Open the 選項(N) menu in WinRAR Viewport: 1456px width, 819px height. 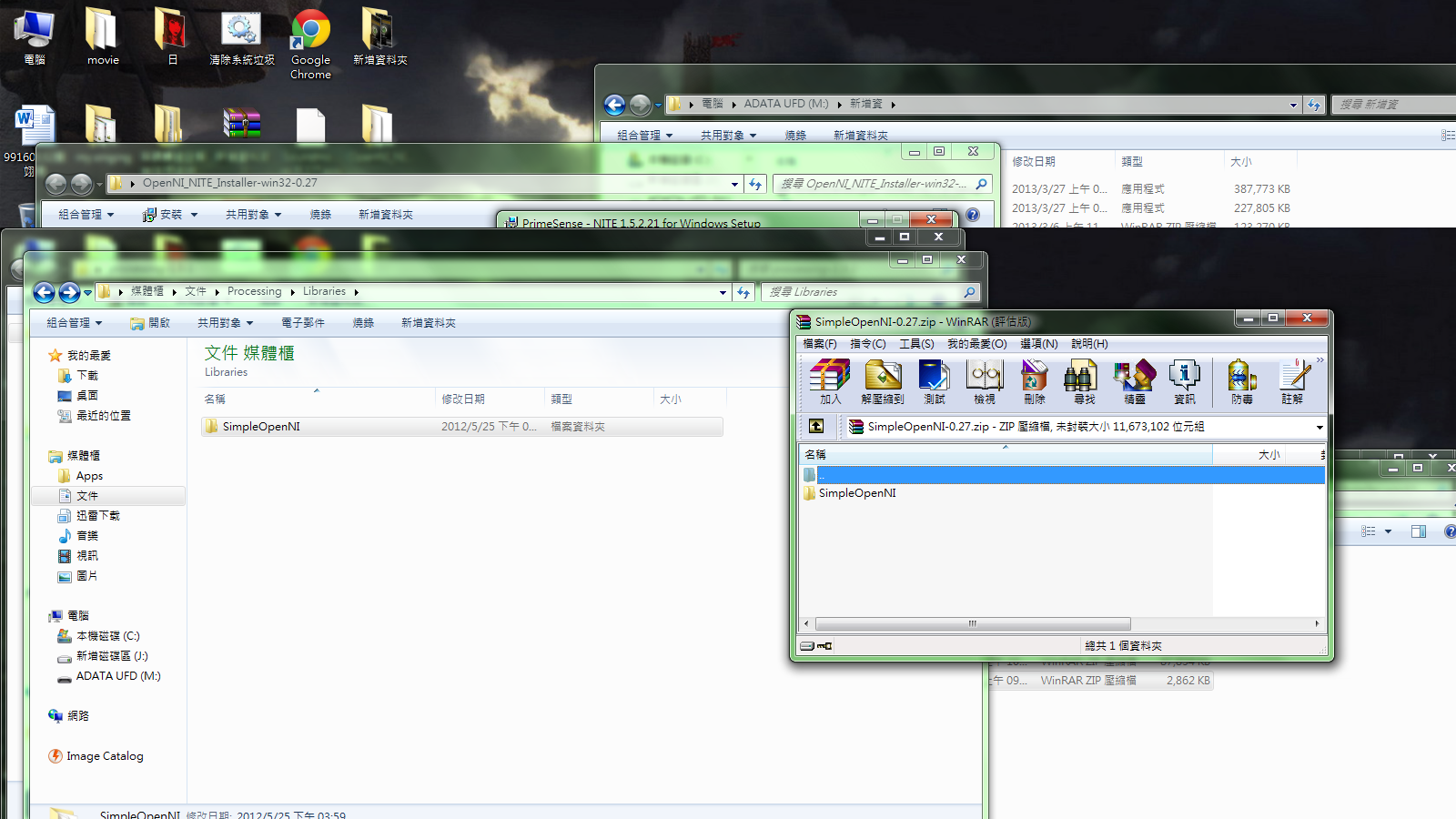tap(1038, 344)
